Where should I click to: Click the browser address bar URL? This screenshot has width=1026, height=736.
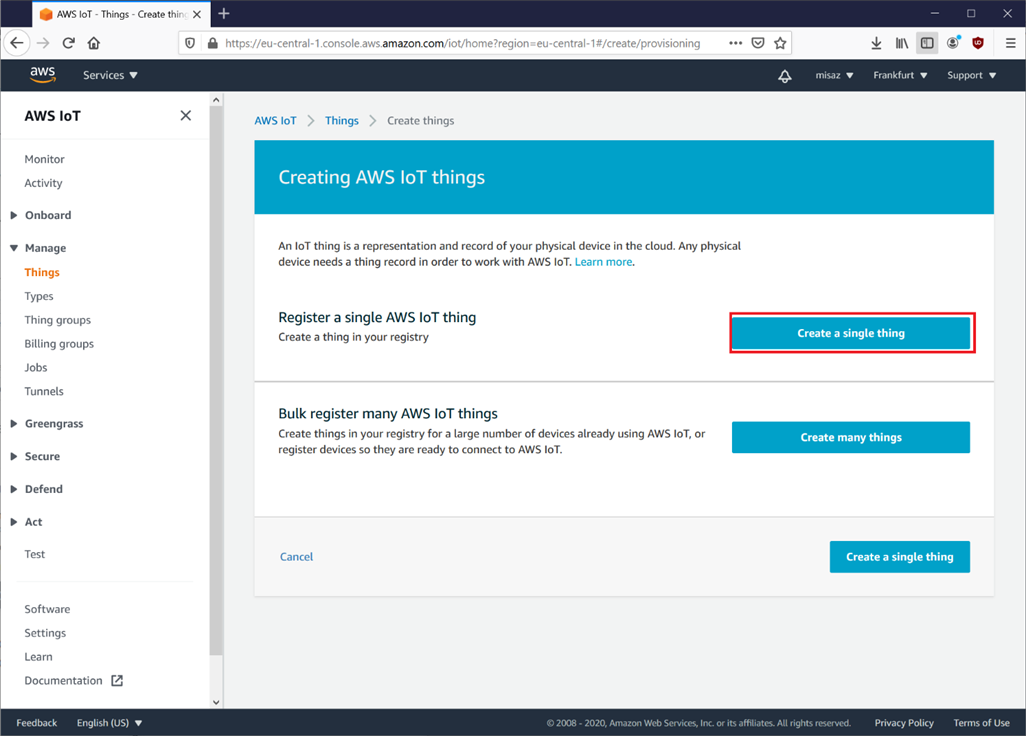(x=463, y=43)
